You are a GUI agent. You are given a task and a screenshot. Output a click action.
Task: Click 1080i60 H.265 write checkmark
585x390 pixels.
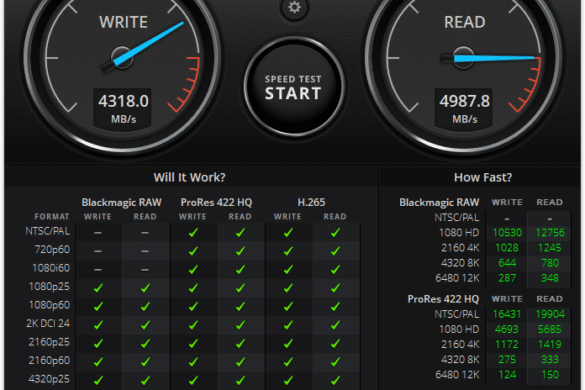click(x=288, y=269)
